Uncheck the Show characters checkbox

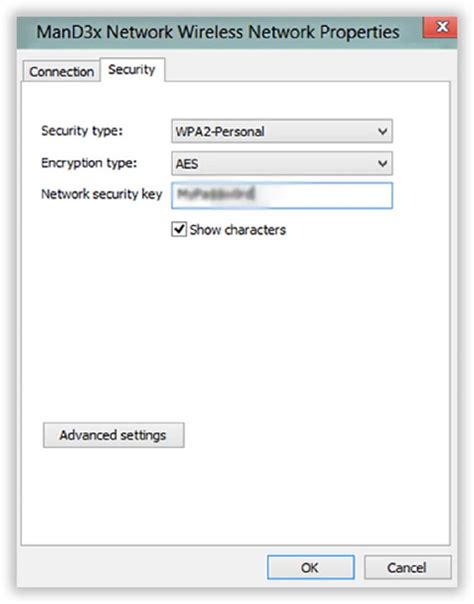pyautogui.click(x=179, y=229)
